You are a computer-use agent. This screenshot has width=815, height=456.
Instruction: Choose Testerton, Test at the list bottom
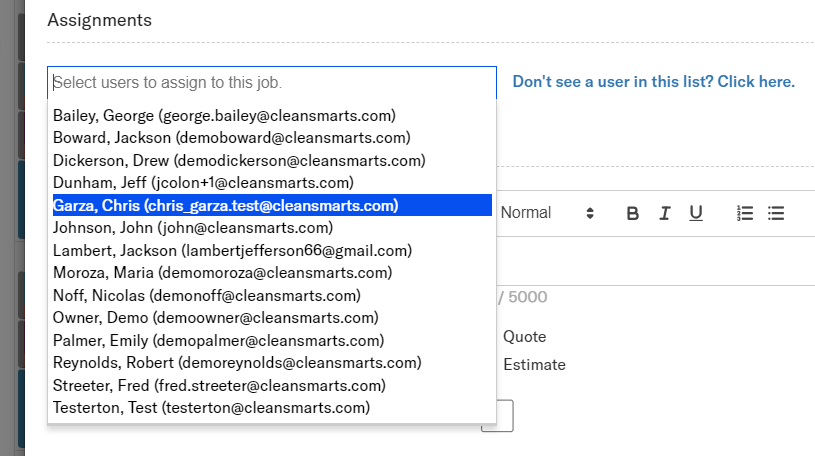pos(211,408)
